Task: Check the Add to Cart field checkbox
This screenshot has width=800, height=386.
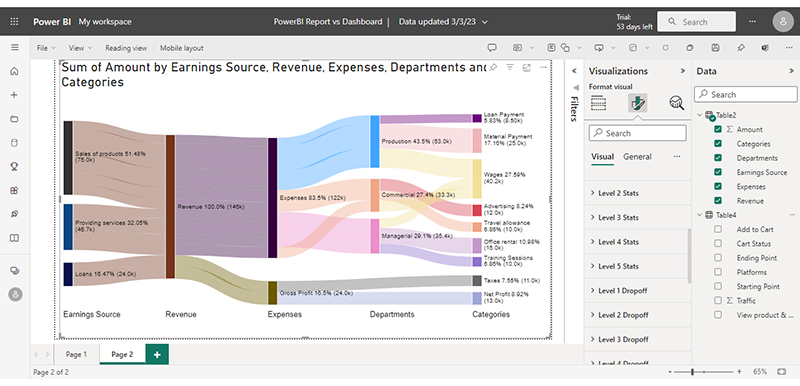Action: point(718,229)
